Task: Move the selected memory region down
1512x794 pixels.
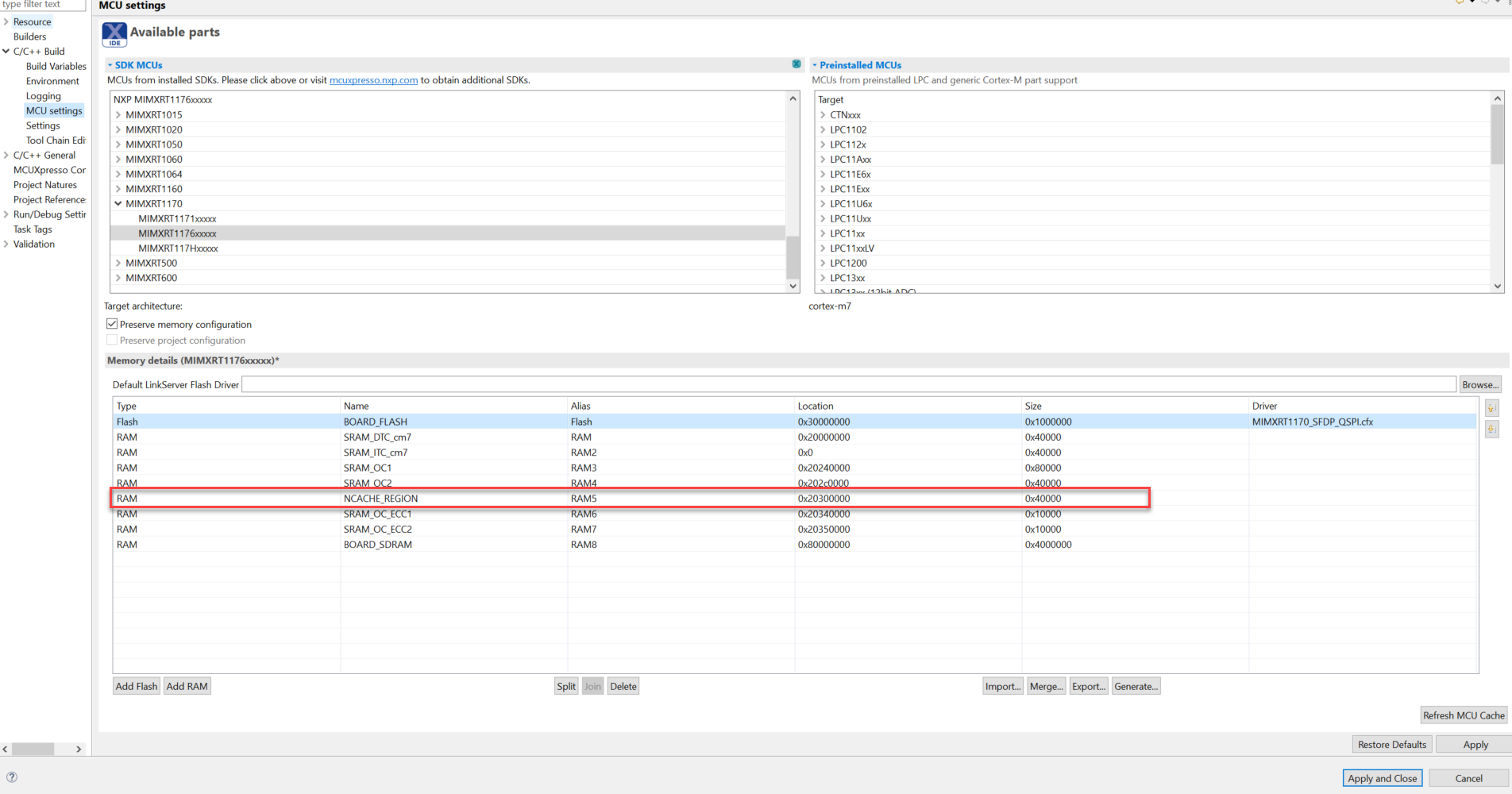Action: tap(1492, 429)
